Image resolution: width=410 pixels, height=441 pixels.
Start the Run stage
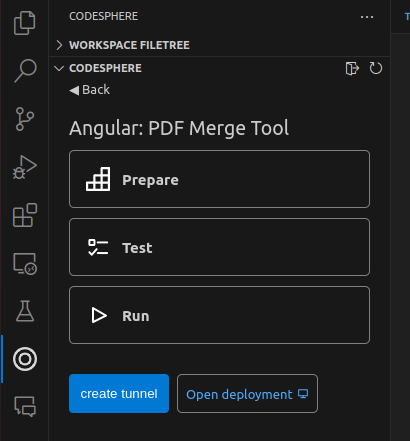pos(219,315)
